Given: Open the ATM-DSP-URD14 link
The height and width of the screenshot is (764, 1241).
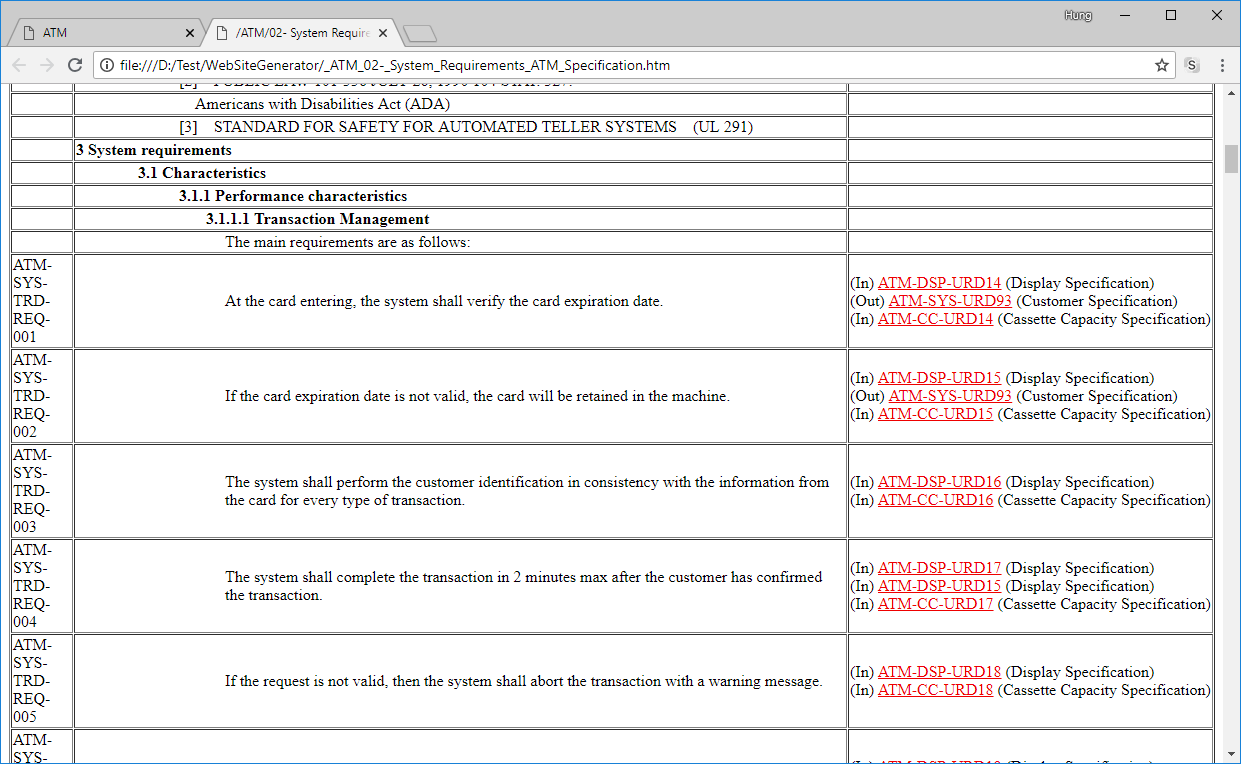Looking at the screenshot, I should [x=939, y=283].
